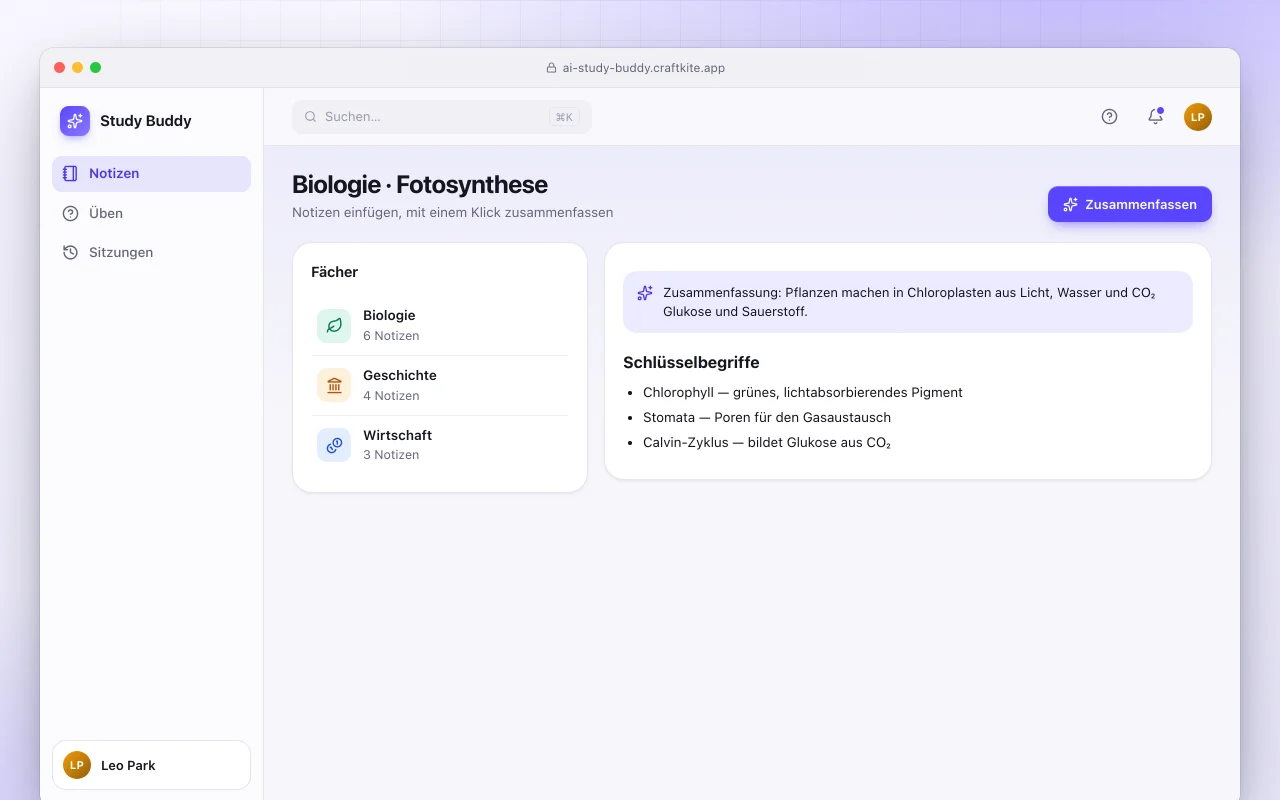Click the Calvin-Zyklus key term line
This screenshot has height=800, width=1280.
[x=767, y=442]
